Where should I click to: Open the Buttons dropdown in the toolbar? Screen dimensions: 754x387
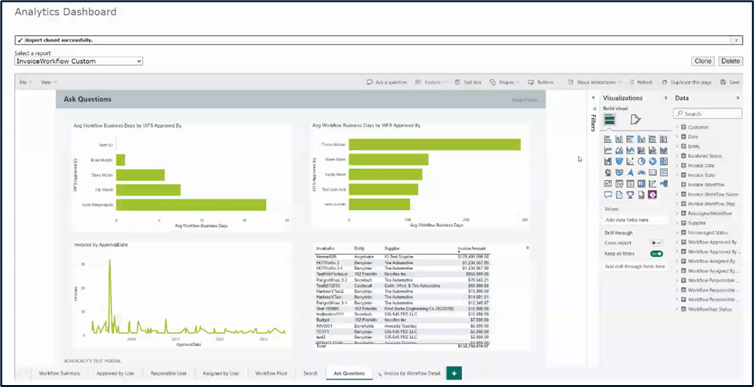(x=544, y=82)
